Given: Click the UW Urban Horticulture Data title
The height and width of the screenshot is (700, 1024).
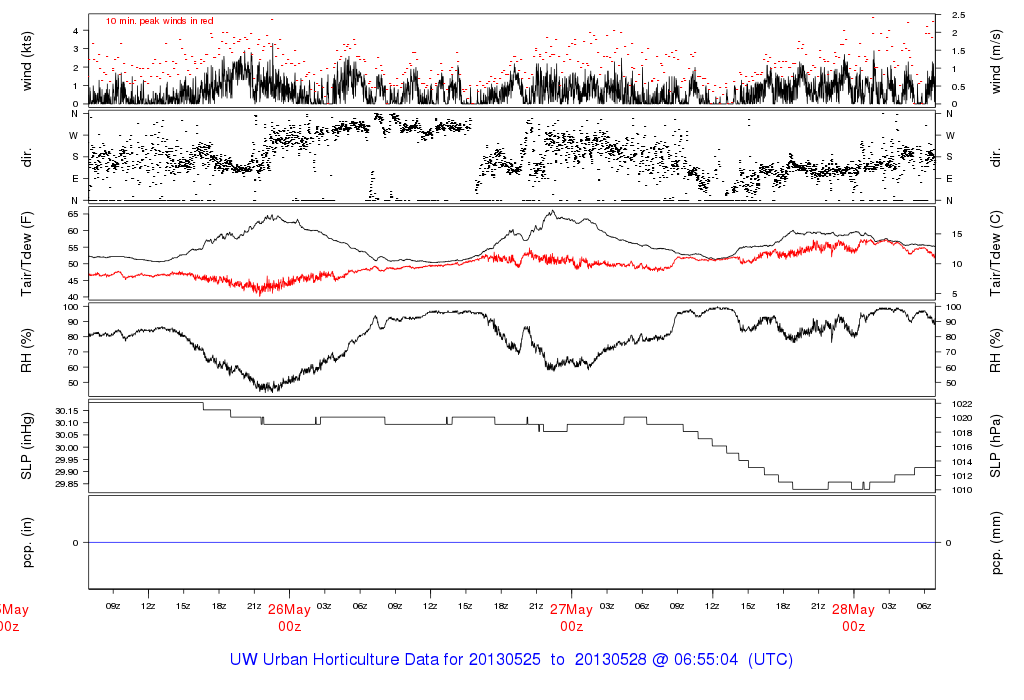Looking at the screenshot, I should (511, 660).
